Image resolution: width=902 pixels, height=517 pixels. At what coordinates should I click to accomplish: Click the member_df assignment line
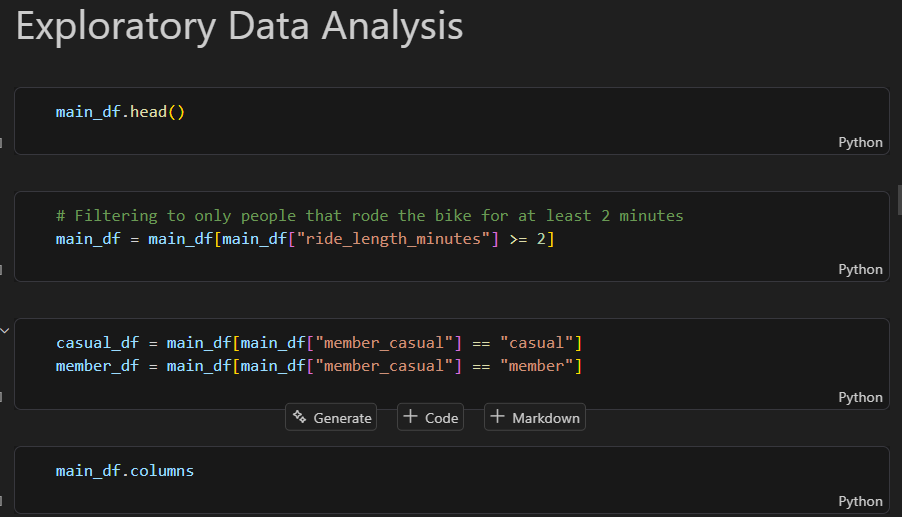click(319, 366)
